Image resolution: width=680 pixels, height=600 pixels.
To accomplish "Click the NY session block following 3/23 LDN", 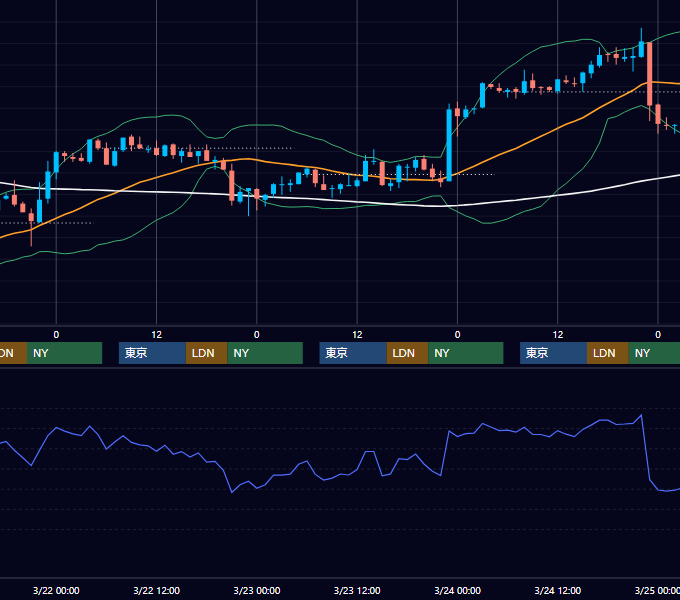I will pyautogui.click(x=466, y=353).
